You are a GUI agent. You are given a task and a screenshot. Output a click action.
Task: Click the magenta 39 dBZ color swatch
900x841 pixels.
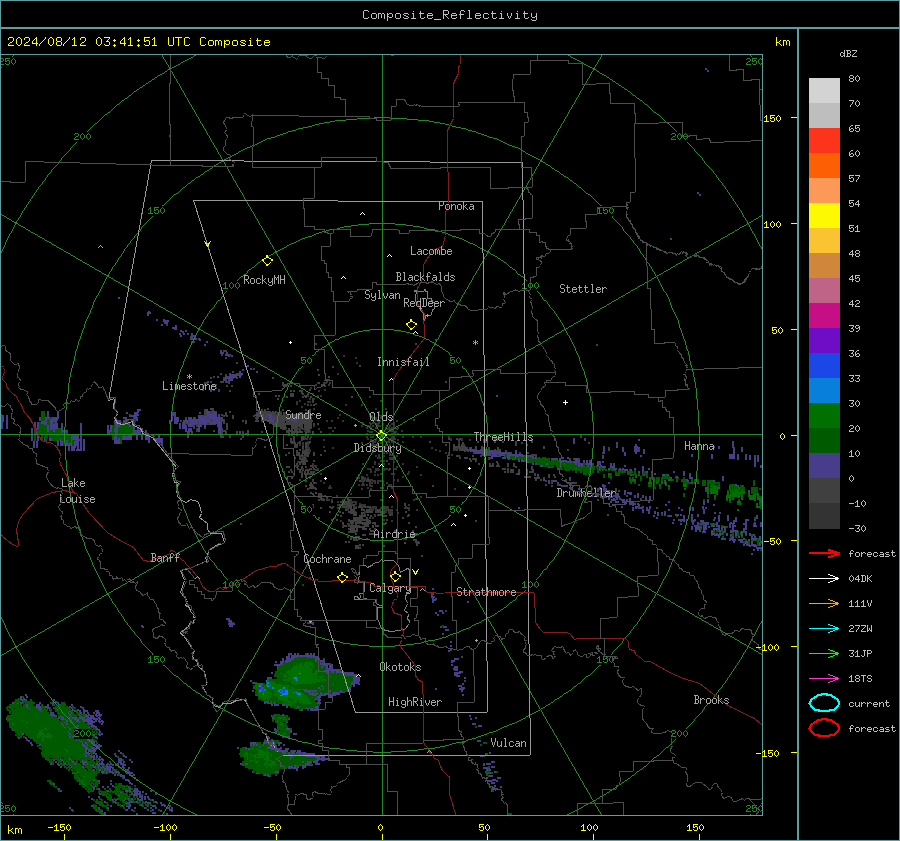(824, 316)
